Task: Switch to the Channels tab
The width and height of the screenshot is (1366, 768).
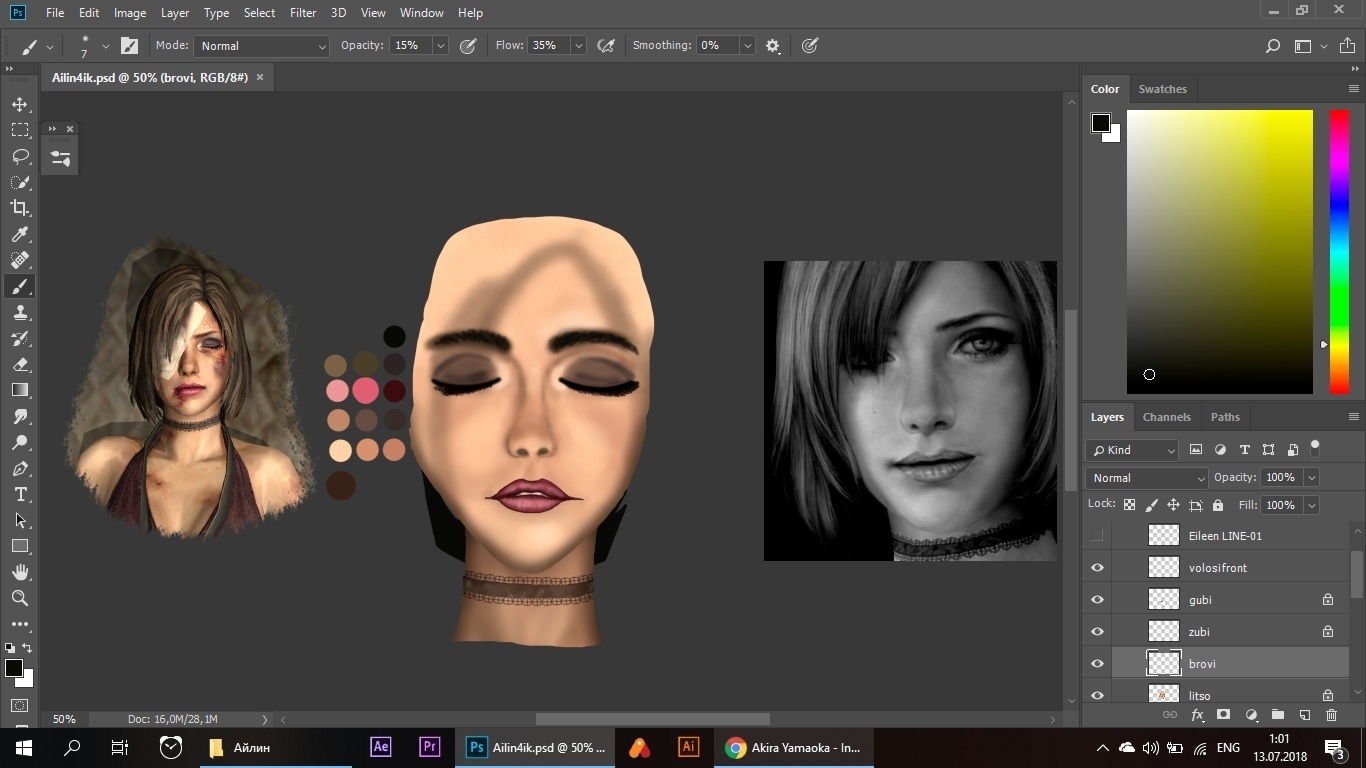Action: [1166, 417]
